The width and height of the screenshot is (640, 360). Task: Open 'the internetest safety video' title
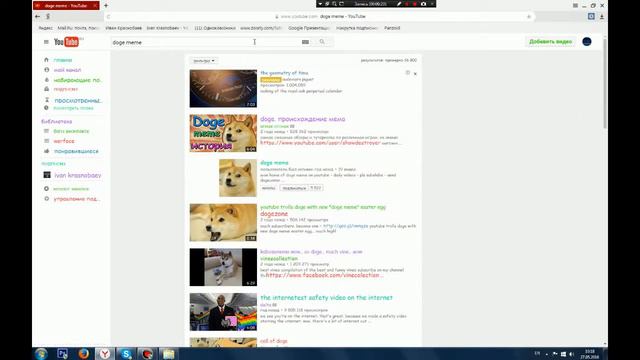(326, 298)
